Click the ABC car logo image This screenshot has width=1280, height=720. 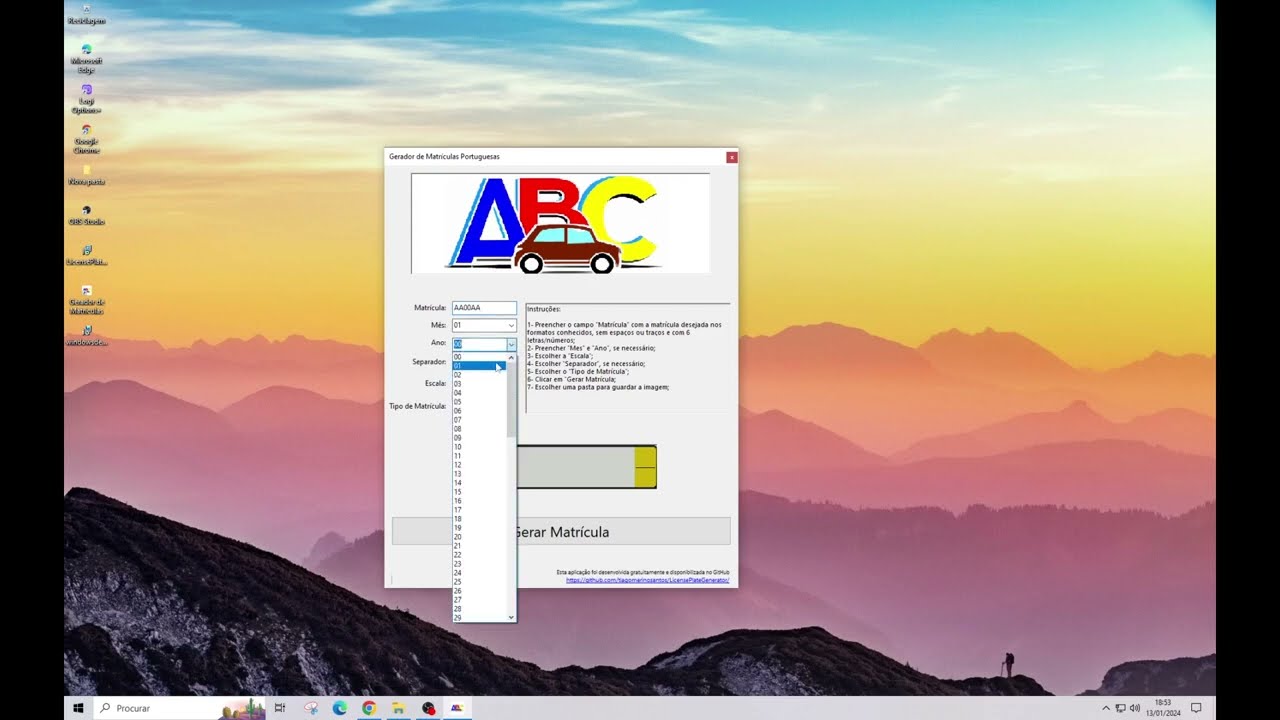point(560,223)
